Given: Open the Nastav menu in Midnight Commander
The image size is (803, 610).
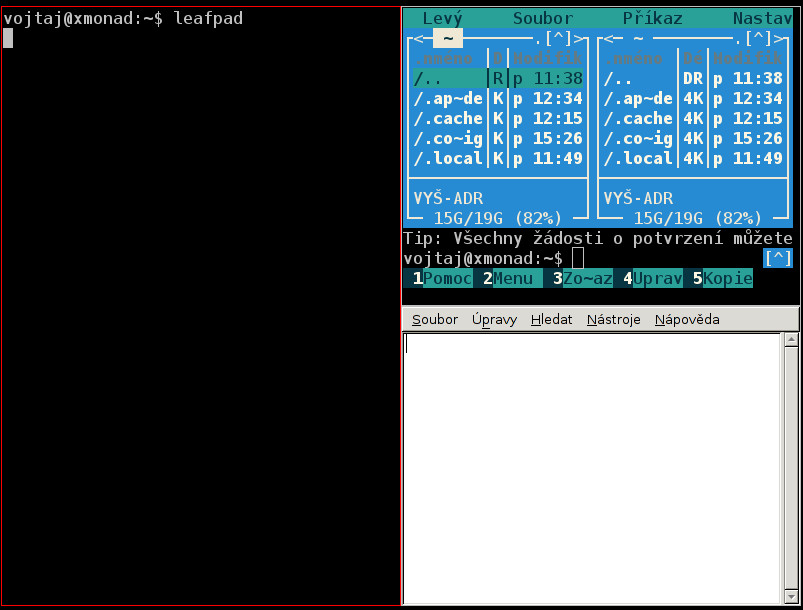Looking at the screenshot, I should [762, 17].
